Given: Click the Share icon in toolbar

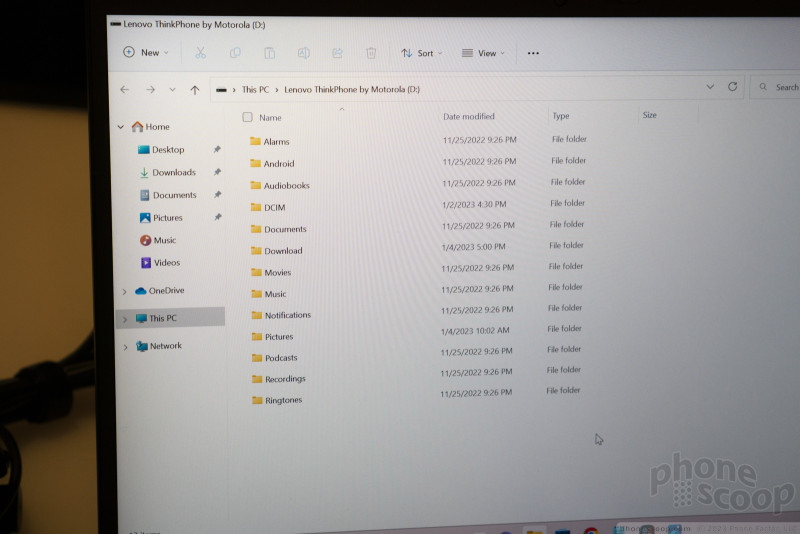Looking at the screenshot, I should click(337, 53).
